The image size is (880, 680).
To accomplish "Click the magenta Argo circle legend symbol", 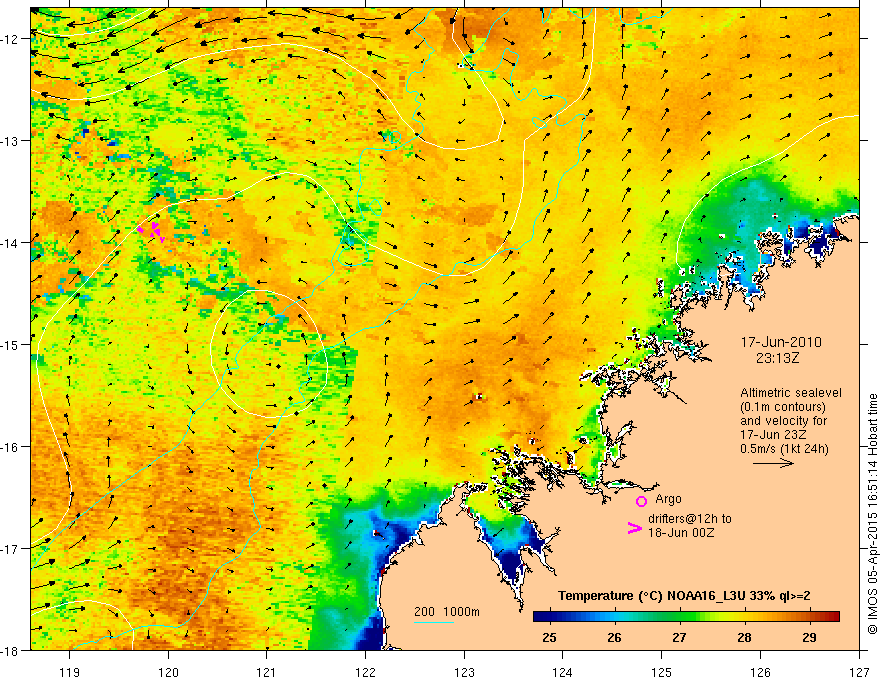I will tap(641, 501).
